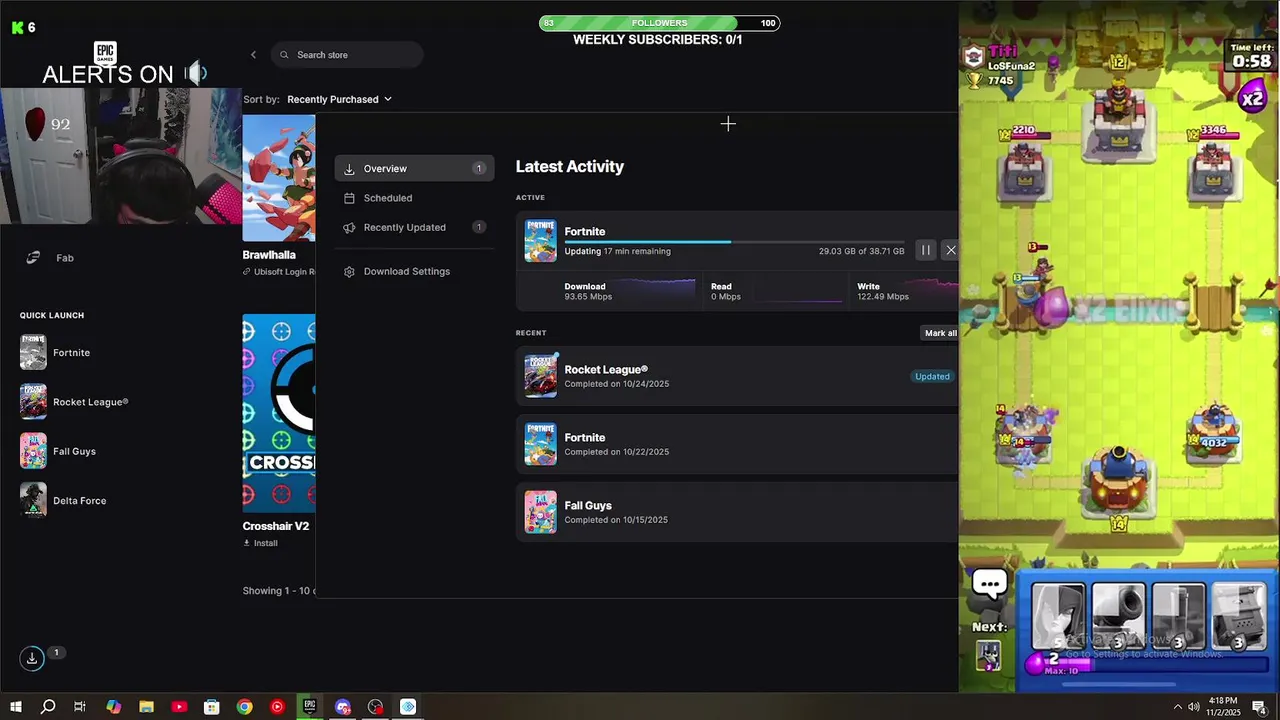Click the calendar icon beside Scheduled
Screen dimensions: 1280x720
(349, 198)
